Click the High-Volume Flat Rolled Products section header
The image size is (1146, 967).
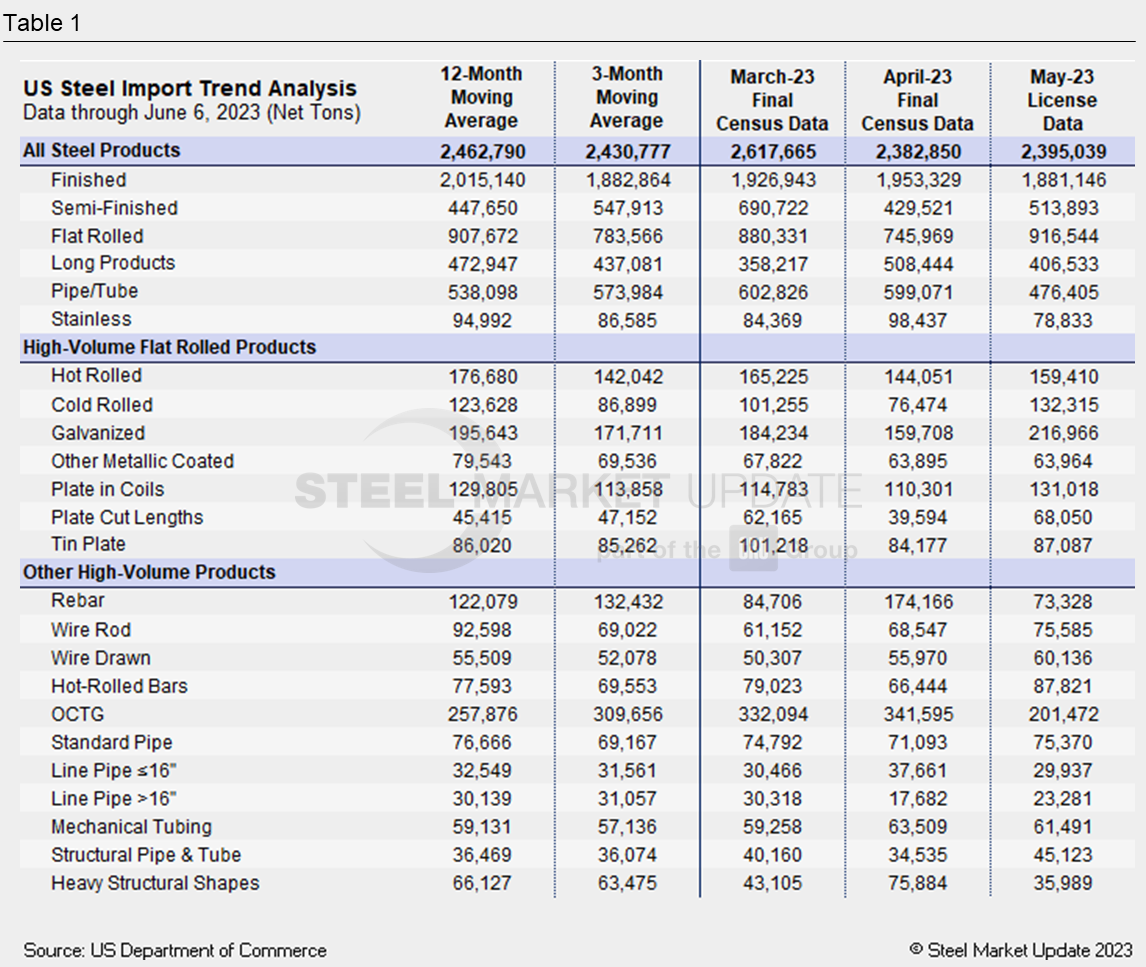[169, 348]
